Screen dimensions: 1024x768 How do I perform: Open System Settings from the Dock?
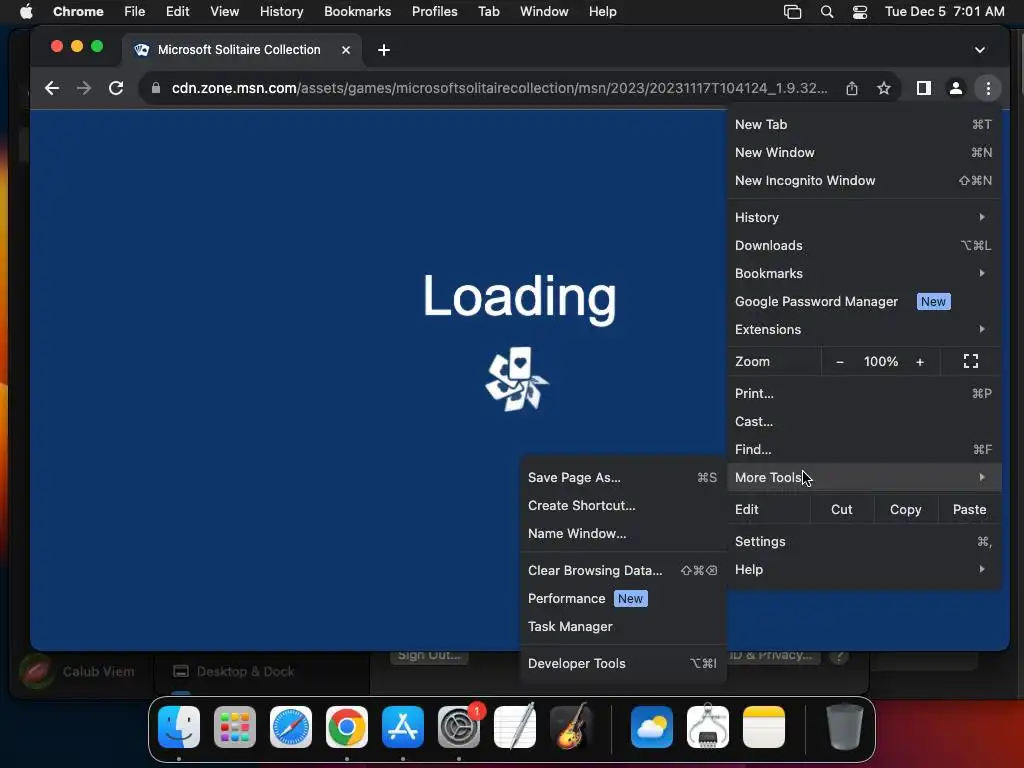pos(459,727)
